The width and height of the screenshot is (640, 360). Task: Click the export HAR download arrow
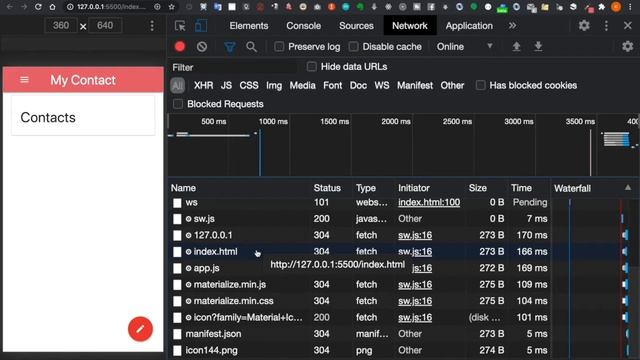click(538, 47)
